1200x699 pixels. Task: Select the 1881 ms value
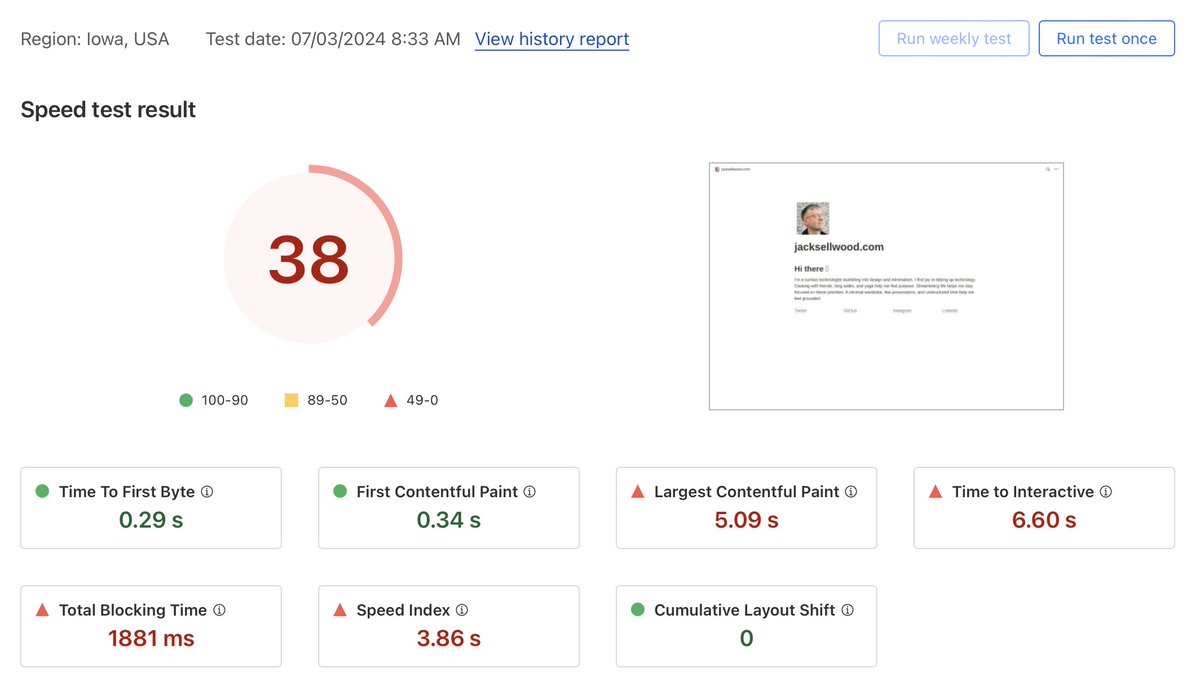point(151,638)
